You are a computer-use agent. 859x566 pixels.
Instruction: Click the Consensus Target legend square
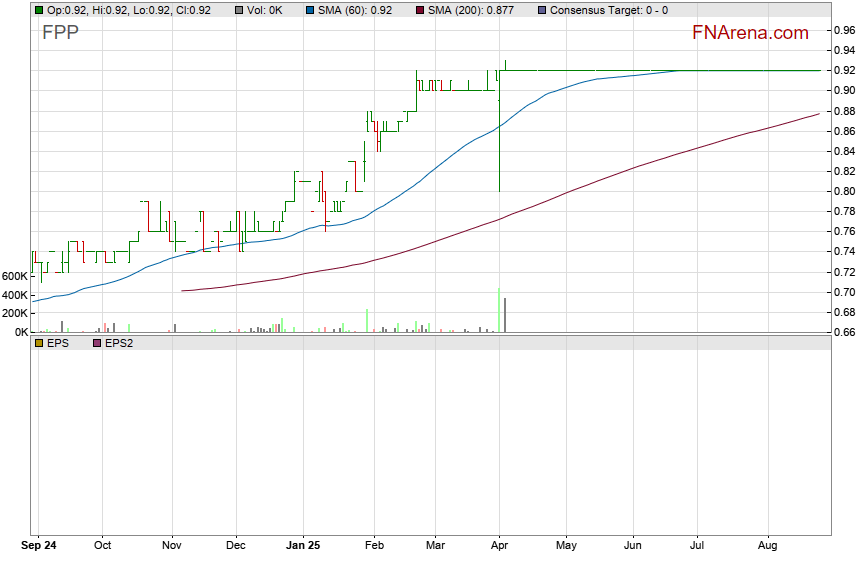coord(542,10)
